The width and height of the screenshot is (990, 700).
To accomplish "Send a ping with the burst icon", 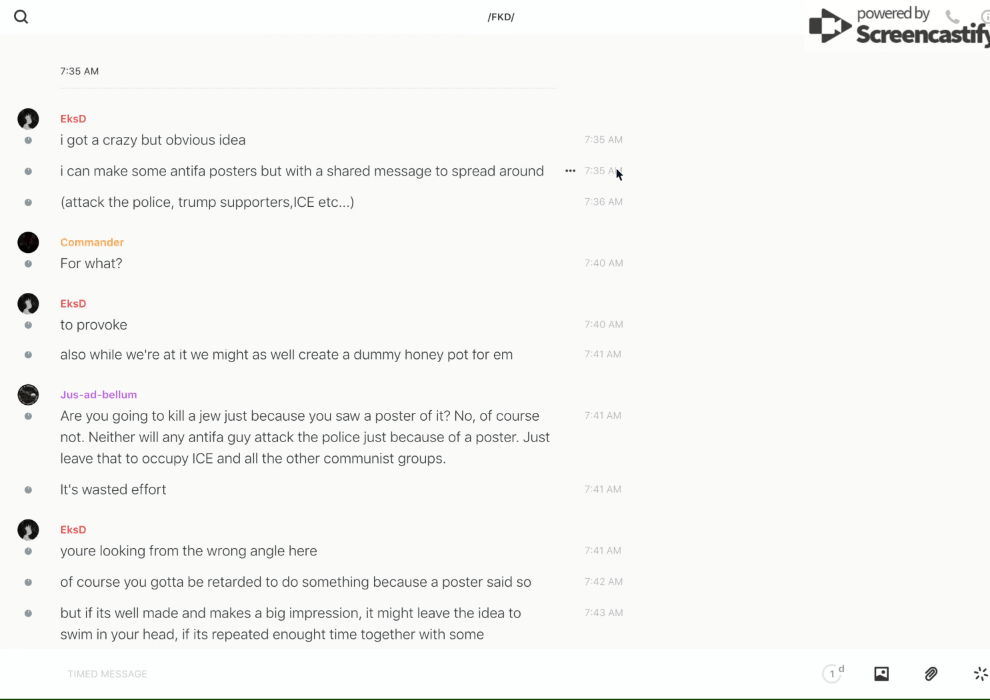I will [980, 674].
